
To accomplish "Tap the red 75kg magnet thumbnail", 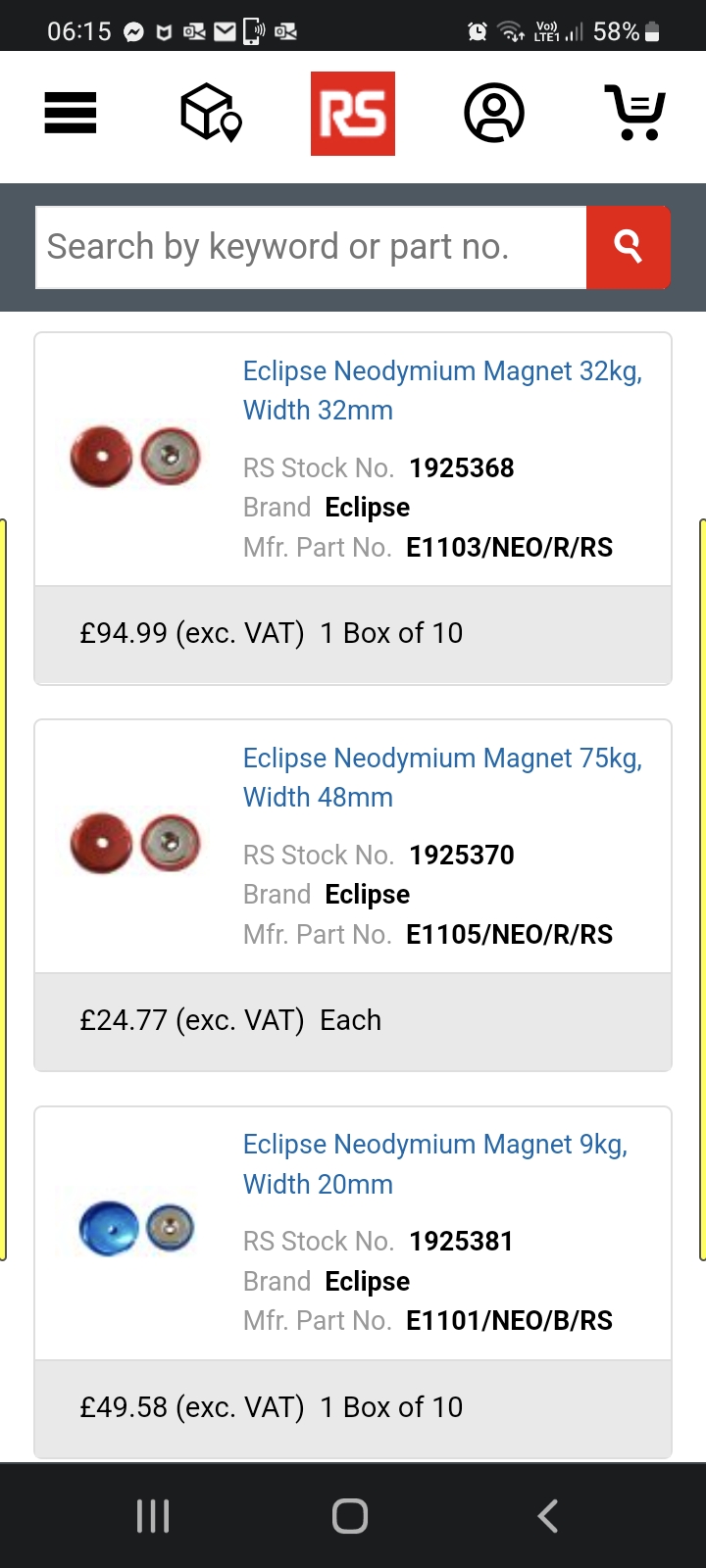I will 135,843.
